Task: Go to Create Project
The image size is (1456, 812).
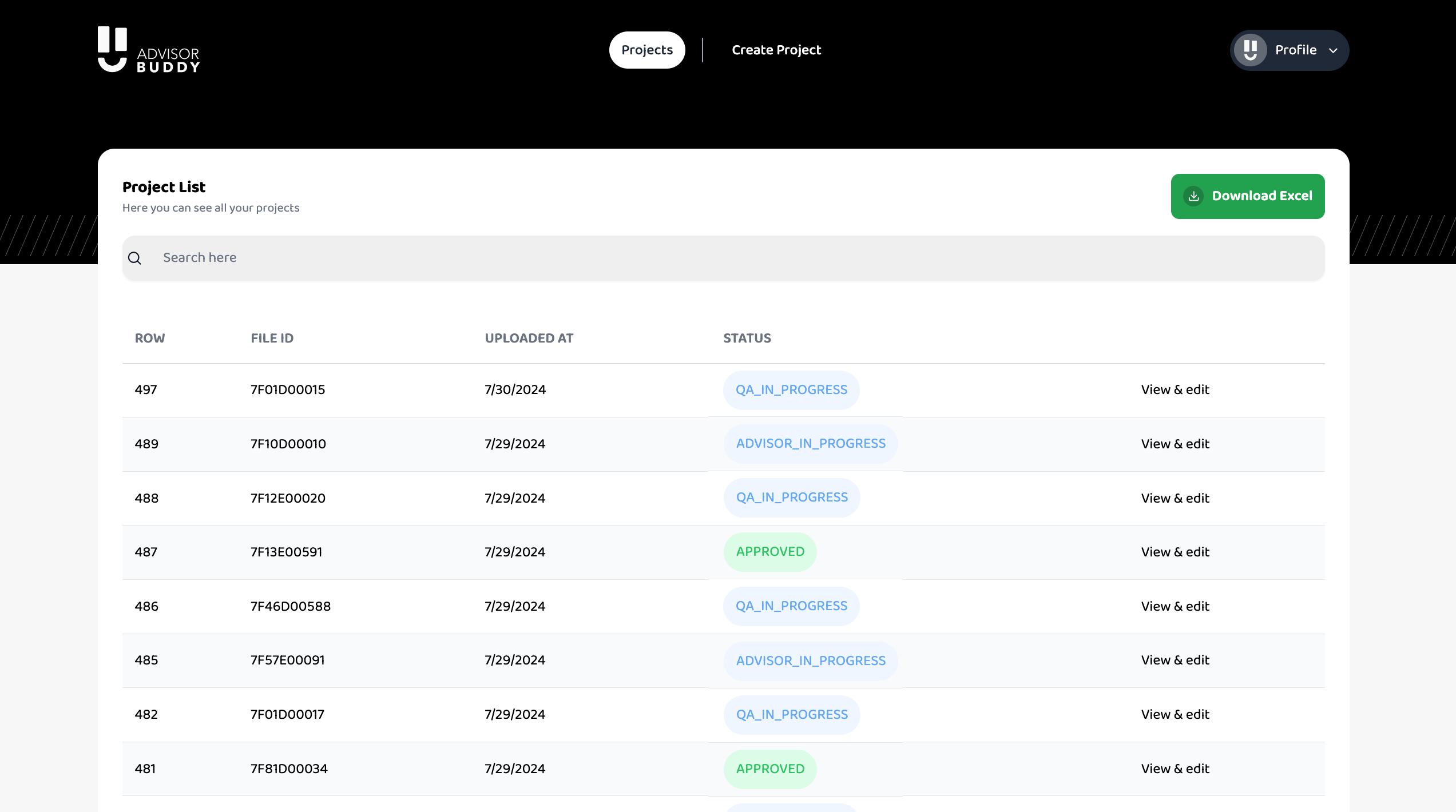Action: coord(776,50)
